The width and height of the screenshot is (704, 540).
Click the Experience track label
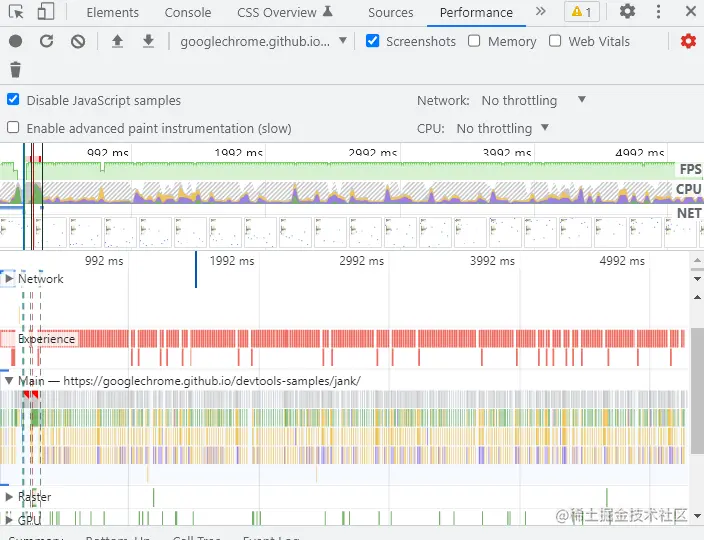coord(47,339)
